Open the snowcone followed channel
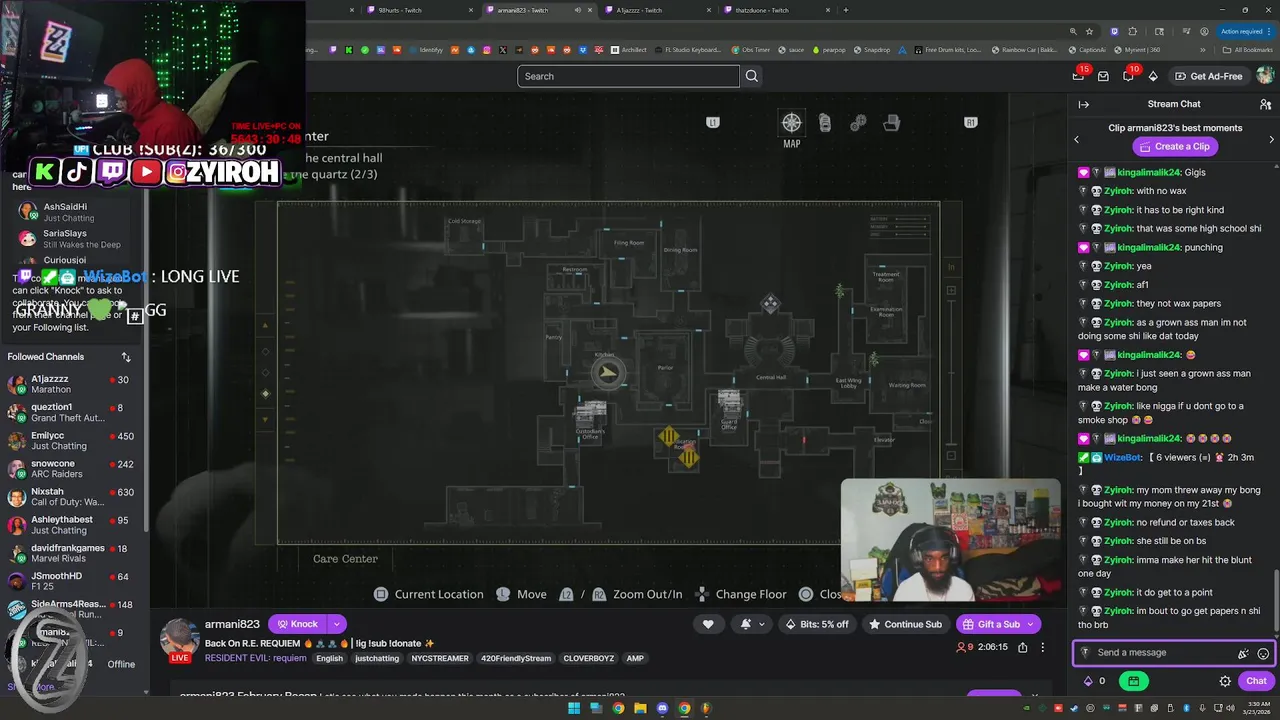The height and width of the screenshot is (720, 1280). click(72, 469)
